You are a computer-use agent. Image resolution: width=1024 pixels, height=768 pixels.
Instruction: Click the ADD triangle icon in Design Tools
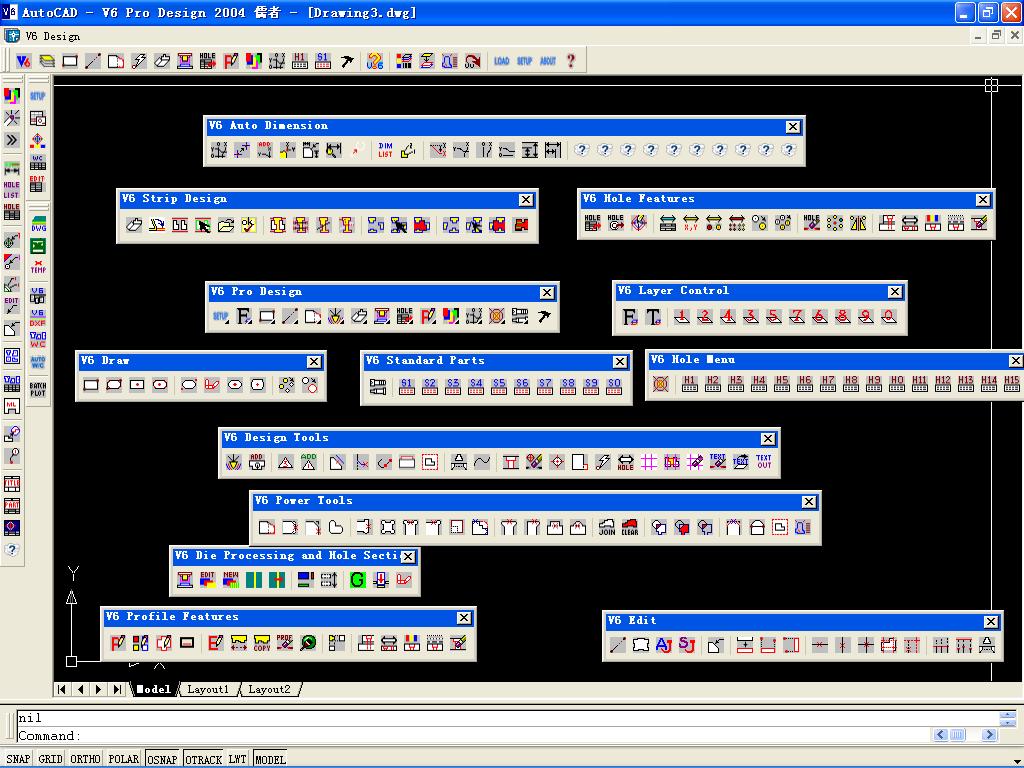click(308, 462)
